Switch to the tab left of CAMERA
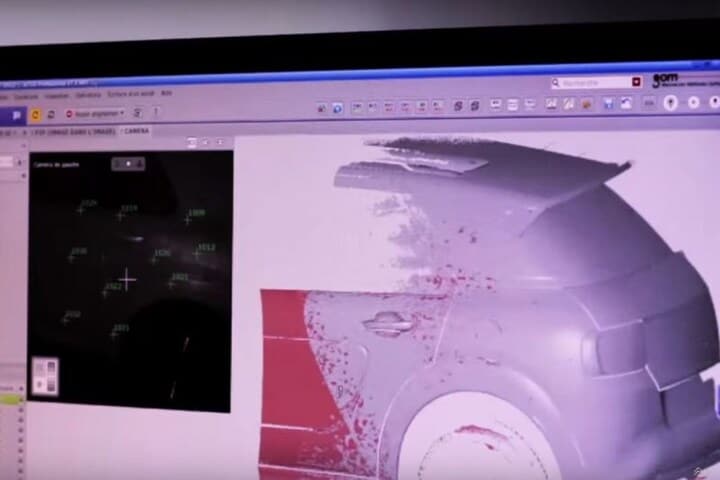Screen dimensions: 720x480 (x=73, y=132)
